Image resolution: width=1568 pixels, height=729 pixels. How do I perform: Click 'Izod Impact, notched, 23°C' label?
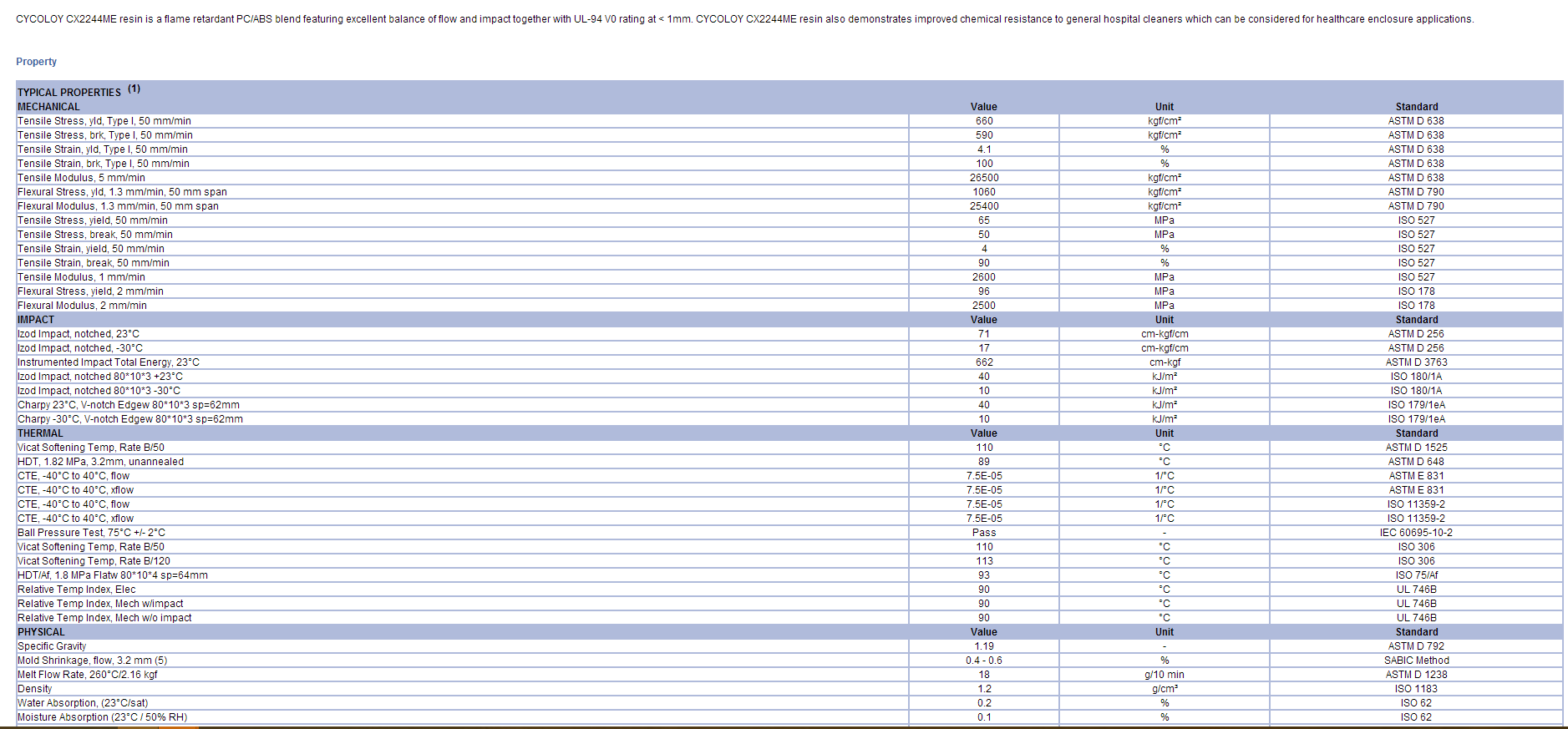79,334
